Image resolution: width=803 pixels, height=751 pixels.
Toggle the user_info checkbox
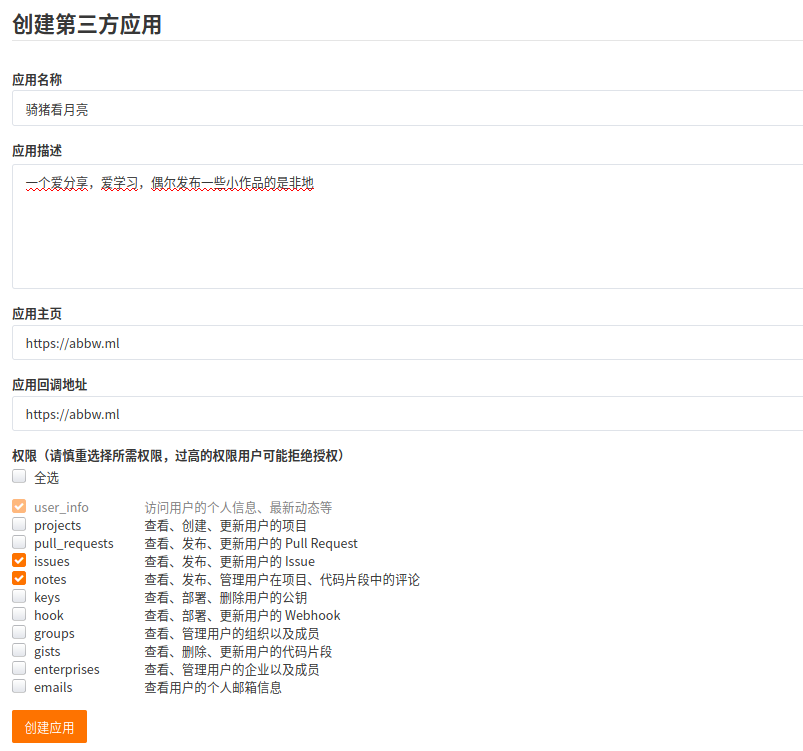(19, 506)
